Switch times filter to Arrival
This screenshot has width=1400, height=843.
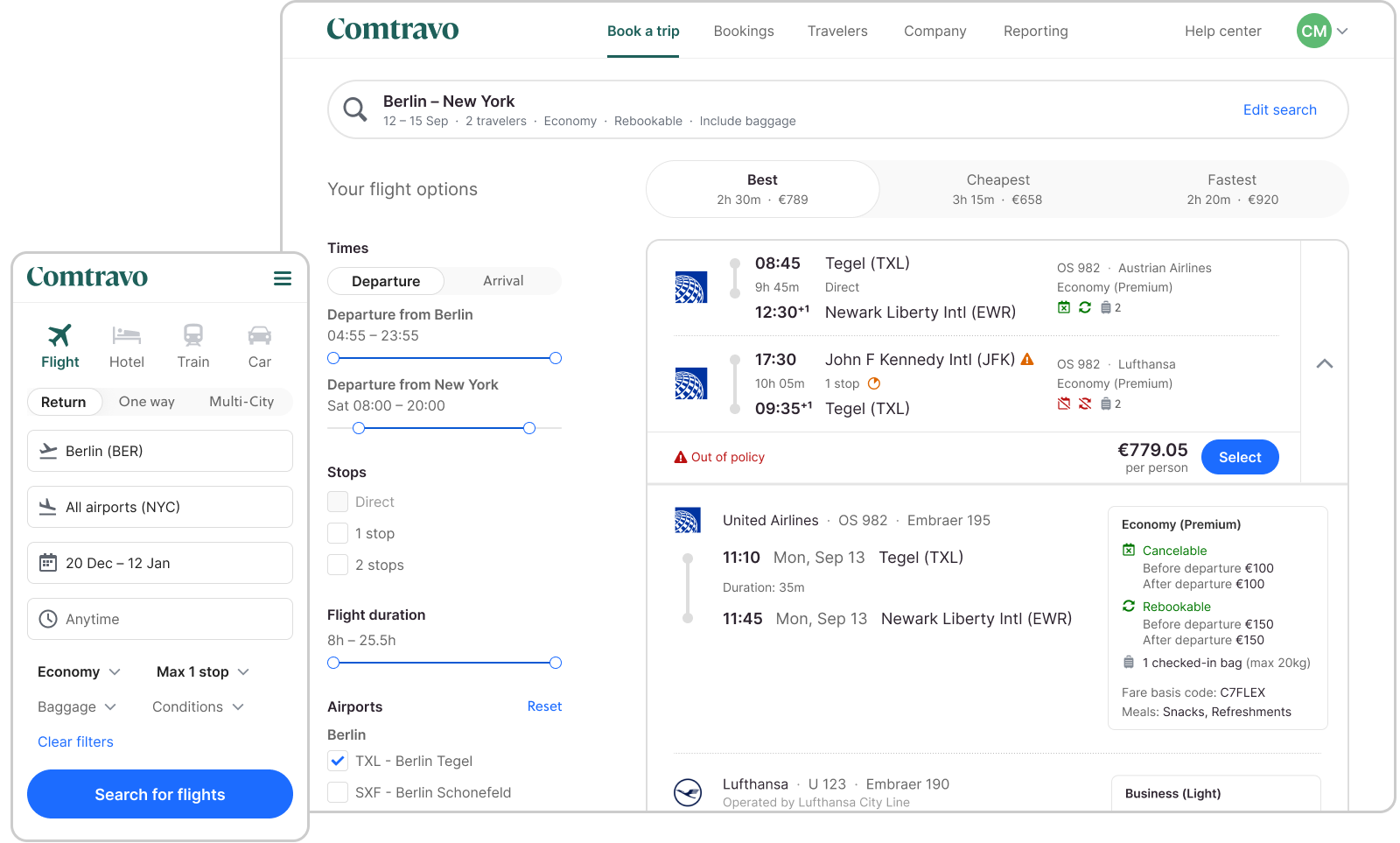coord(503,281)
